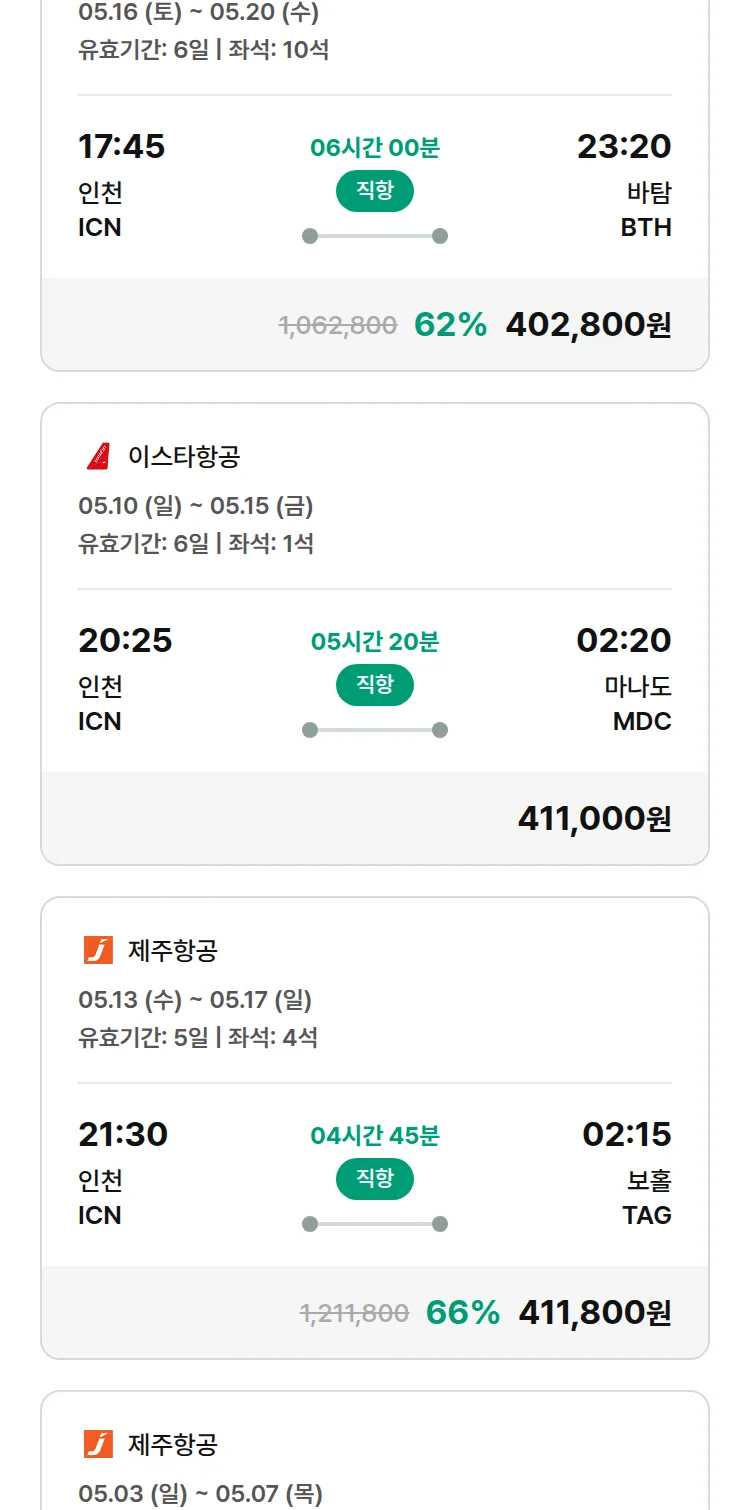Click the 이스타항공 airline name
This screenshot has height=1510, width=750.
click(x=184, y=457)
